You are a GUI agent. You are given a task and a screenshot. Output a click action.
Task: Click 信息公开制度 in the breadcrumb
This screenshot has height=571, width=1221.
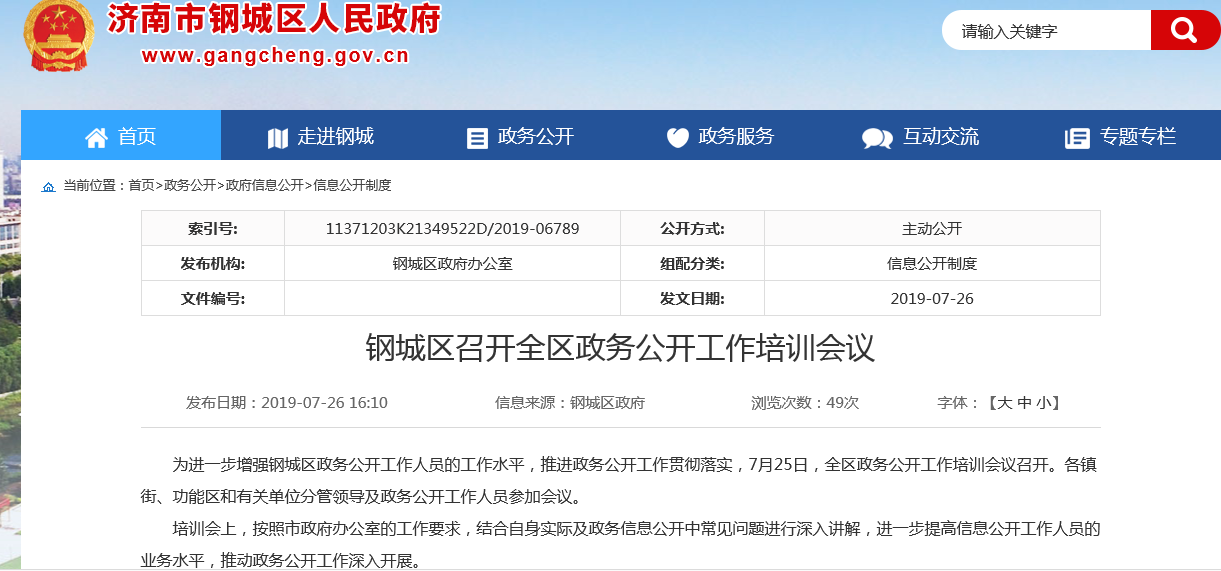click(352, 185)
